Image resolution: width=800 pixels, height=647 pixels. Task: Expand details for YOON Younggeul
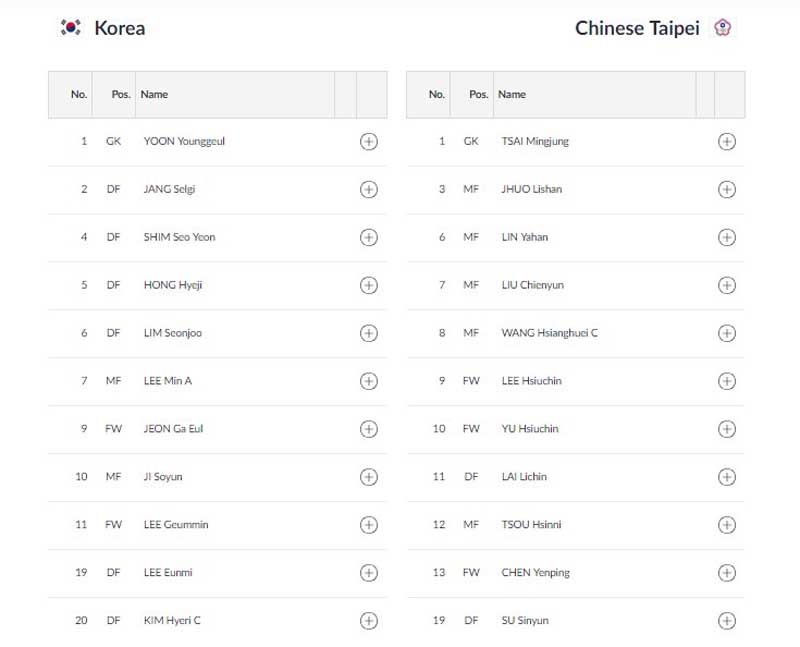[x=369, y=141]
